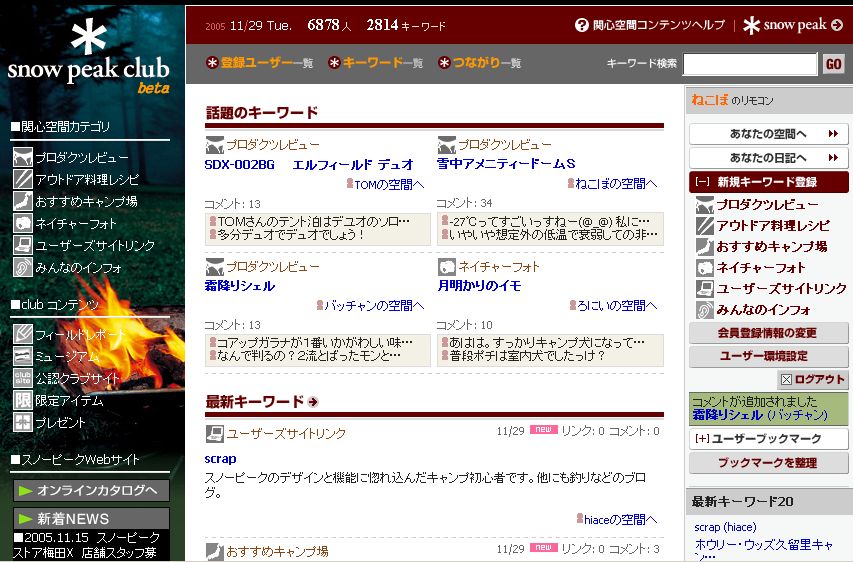853x562 pixels.
Task: Click the プロダクツレビュー icon in left sidebar
Action: coord(23,158)
